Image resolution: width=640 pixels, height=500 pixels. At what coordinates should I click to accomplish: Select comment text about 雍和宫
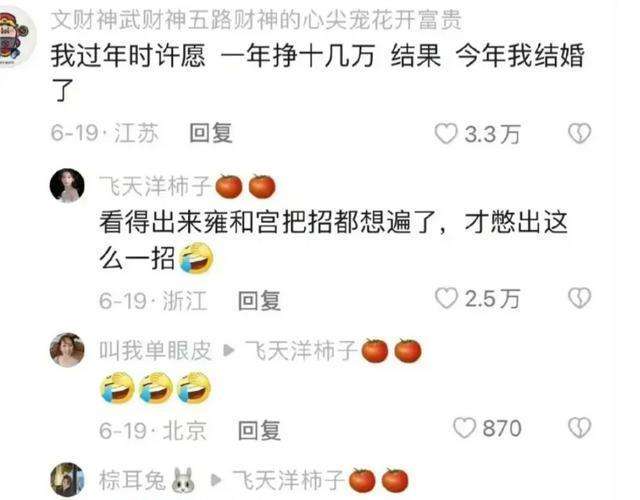[x=333, y=241]
